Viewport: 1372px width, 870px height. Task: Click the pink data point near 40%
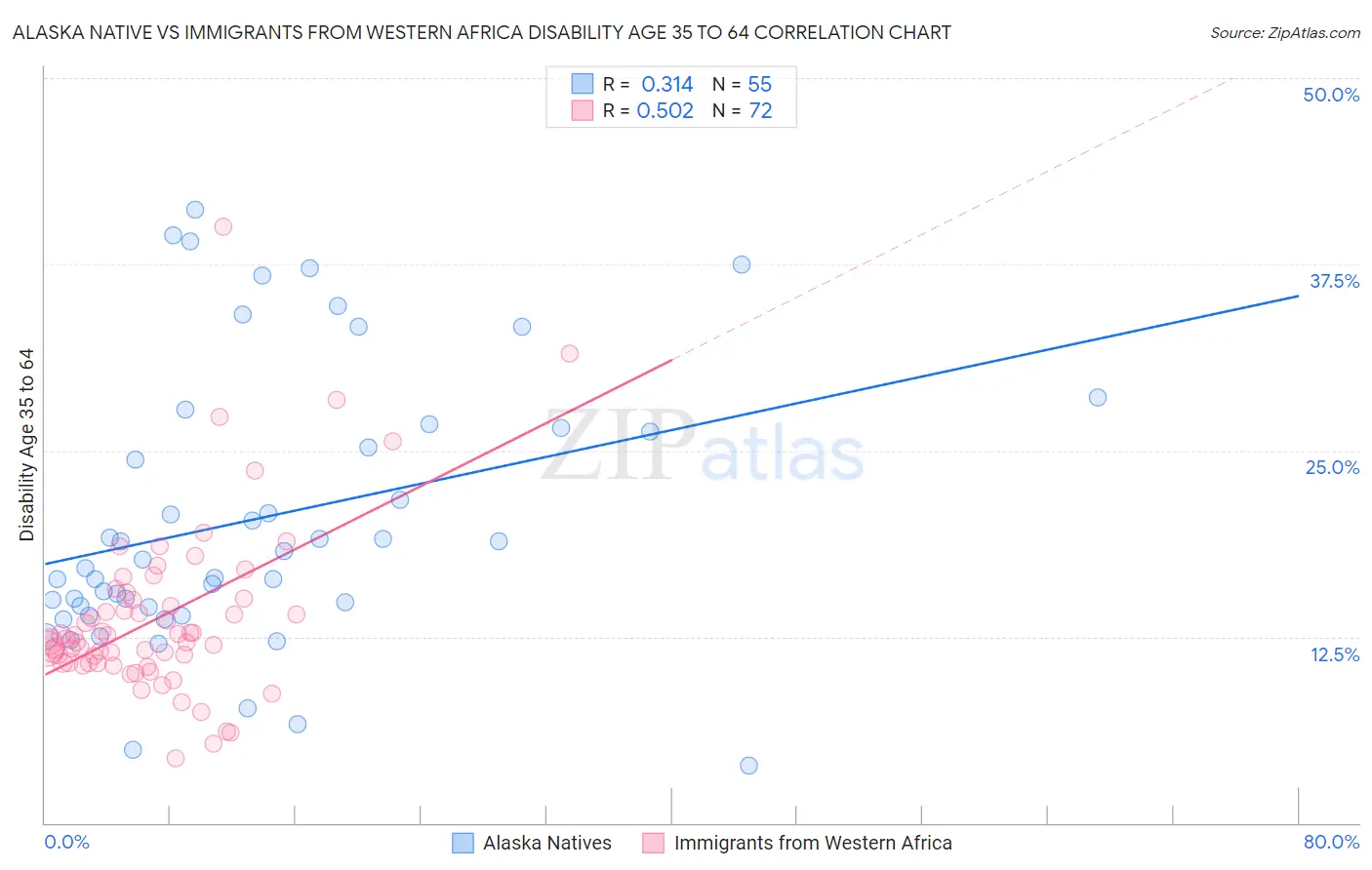[x=222, y=226]
